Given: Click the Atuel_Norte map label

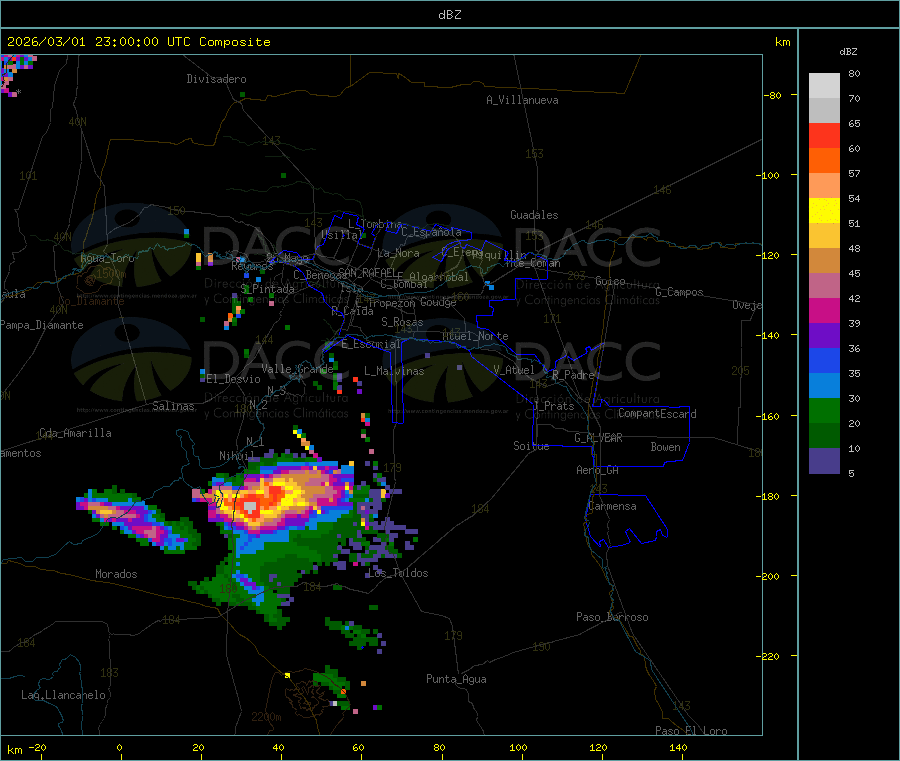Looking at the screenshot, I should click(x=475, y=336).
